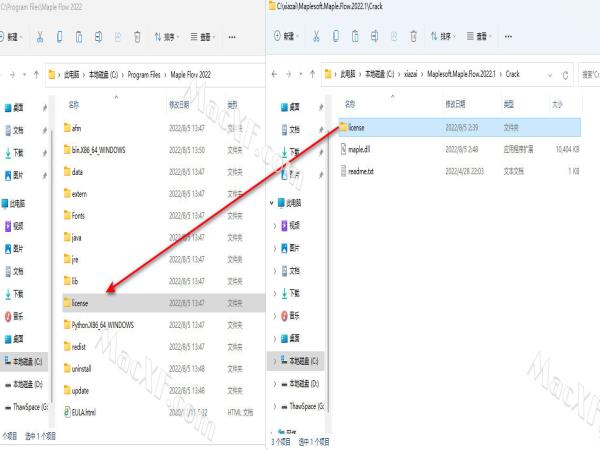Image resolution: width=600 pixels, height=450 pixels.
Task: Select the maple.dll file in right window
Action: pos(460,149)
